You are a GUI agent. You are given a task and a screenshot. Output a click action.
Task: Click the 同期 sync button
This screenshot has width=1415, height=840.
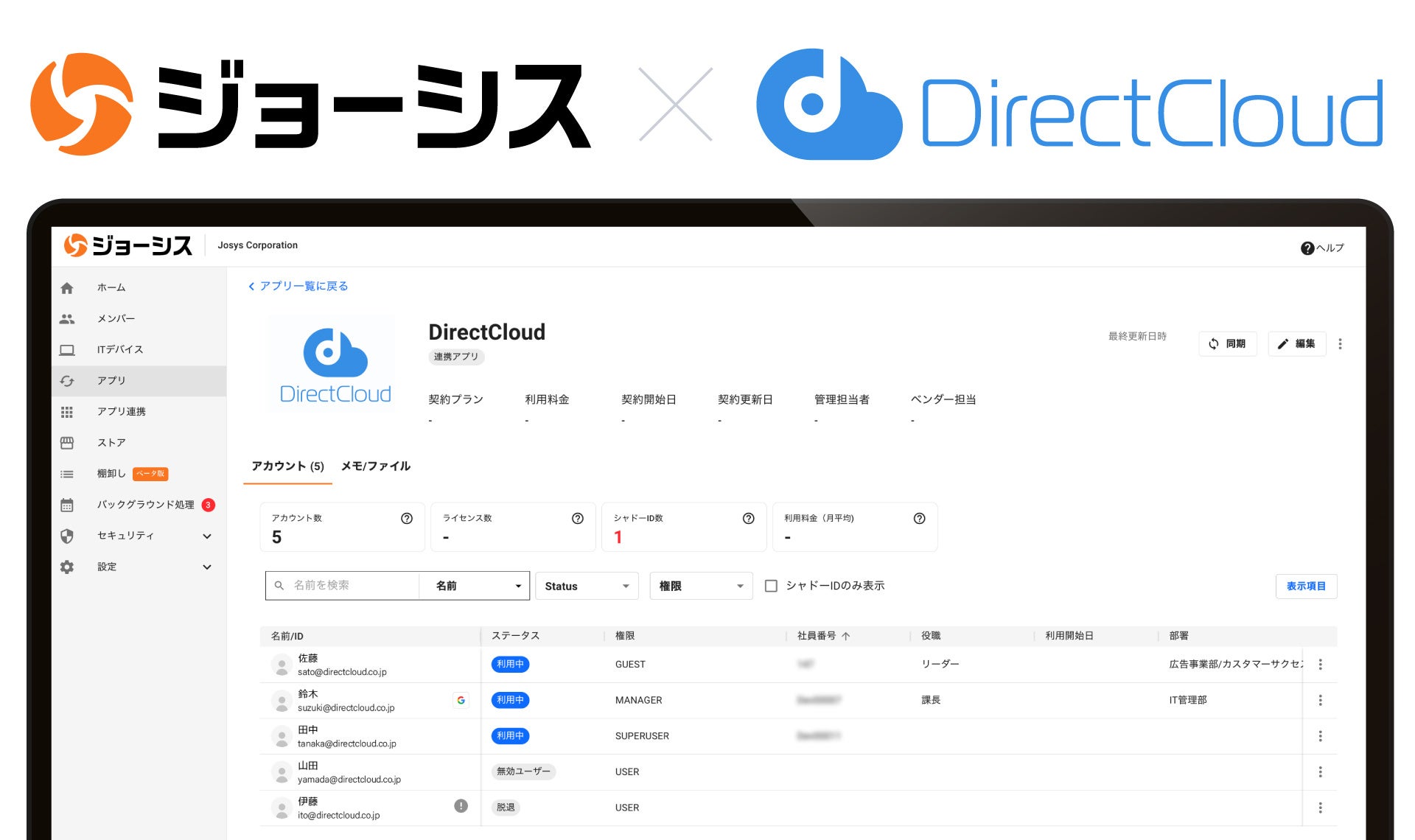point(1227,343)
